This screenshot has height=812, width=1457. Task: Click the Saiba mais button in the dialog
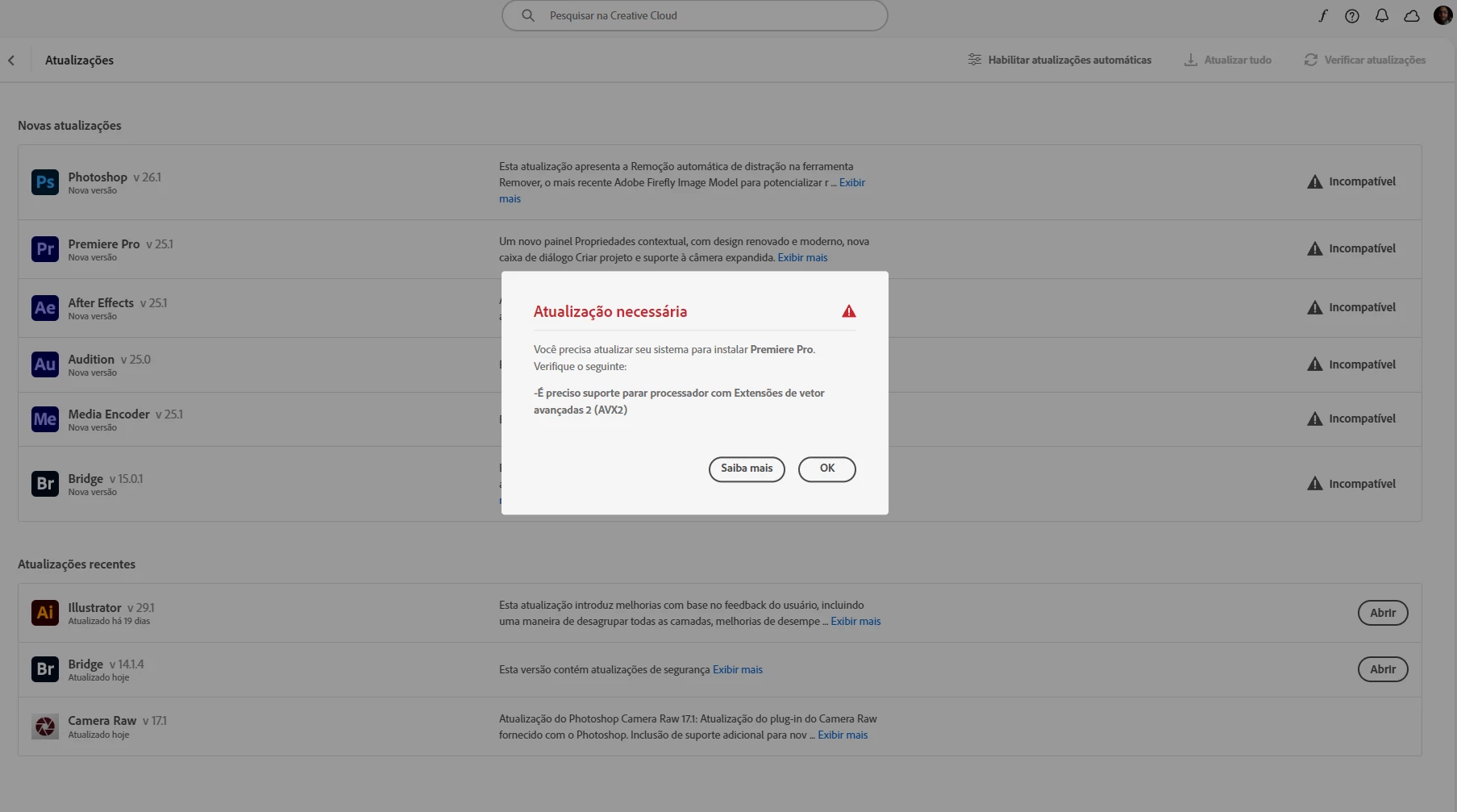click(x=747, y=469)
